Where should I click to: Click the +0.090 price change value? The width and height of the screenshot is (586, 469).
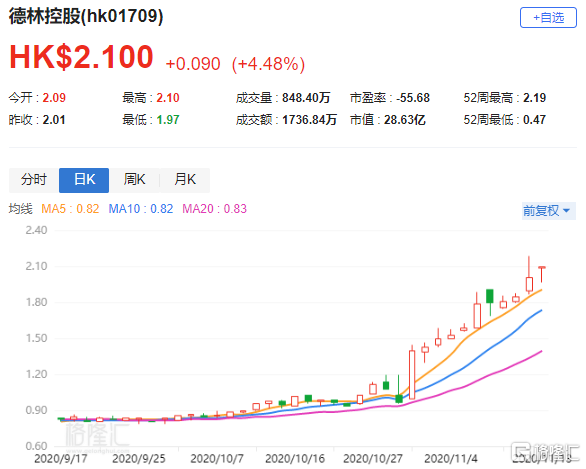pyautogui.click(x=193, y=64)
